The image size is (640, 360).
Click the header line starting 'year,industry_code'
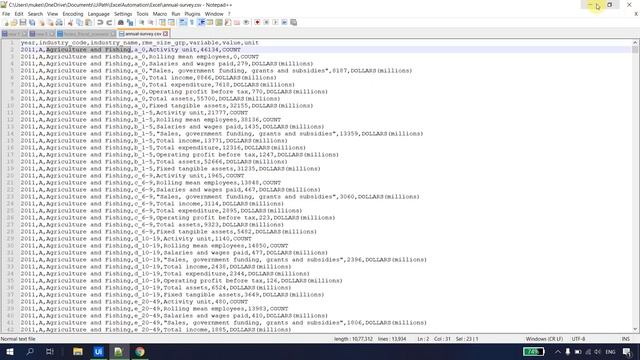tap(140, 42)
